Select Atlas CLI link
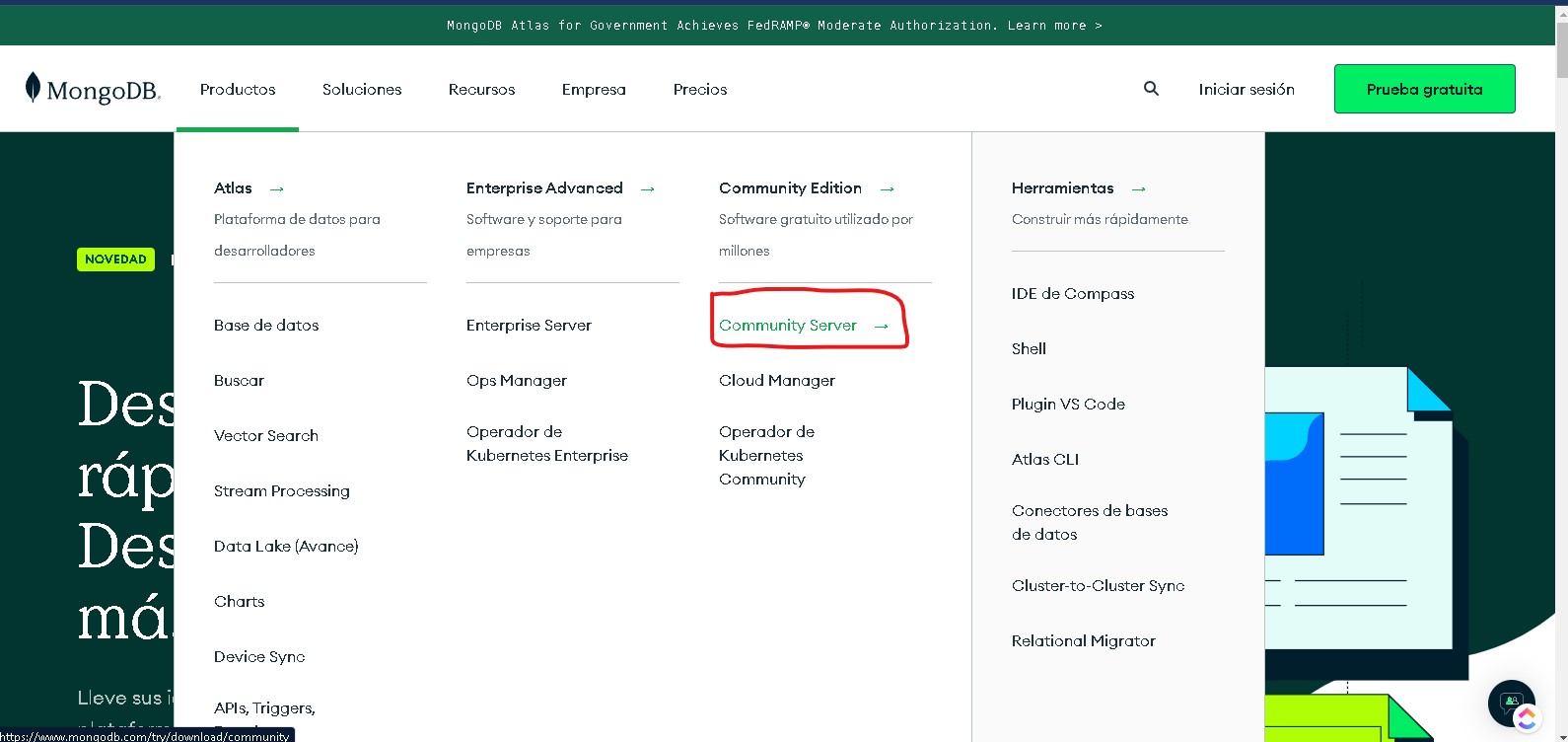This screenshot has width=1568, height=742. [x=1045, y=460]
